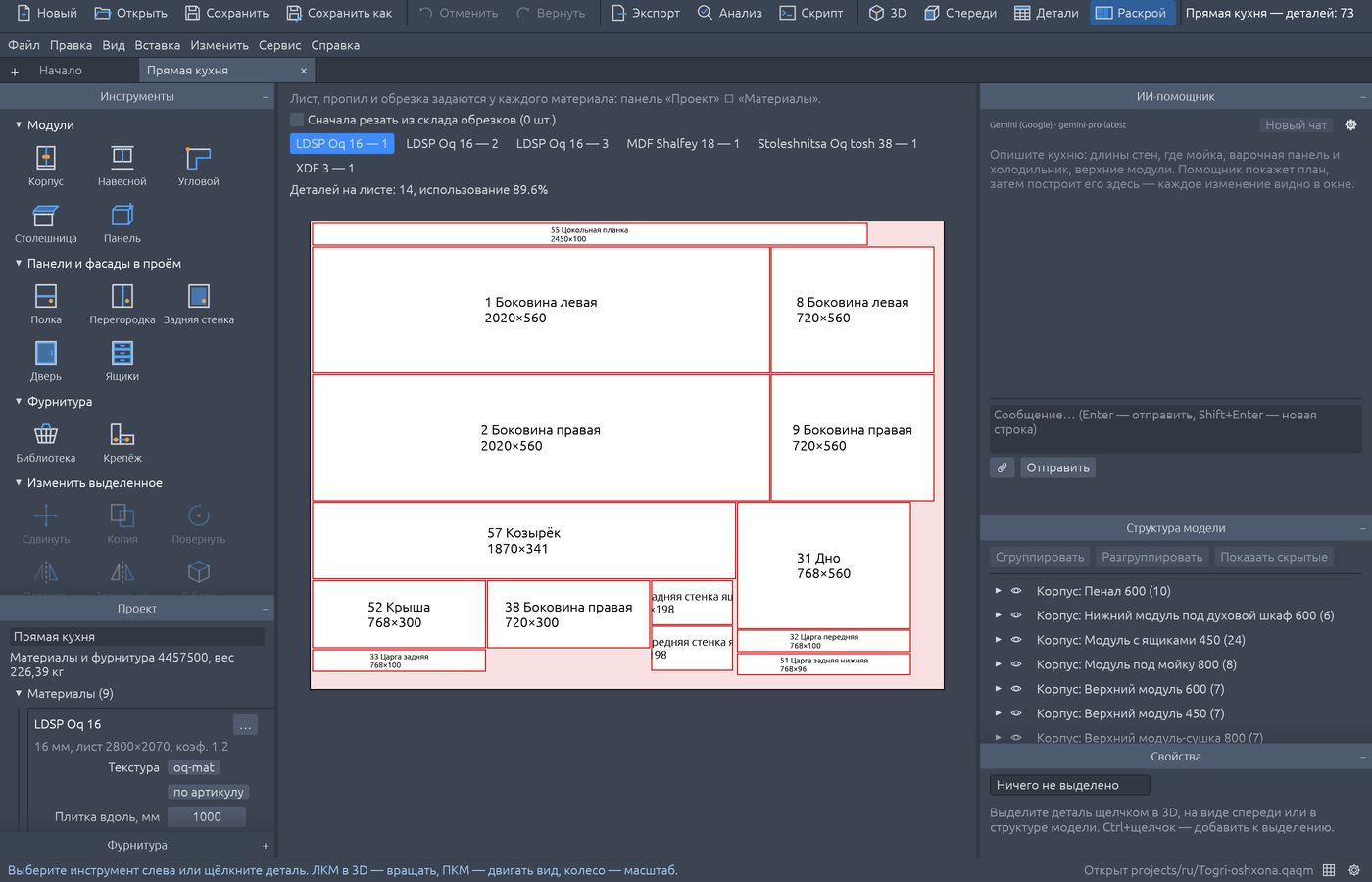Collapse the Модули tools section

(19, 125)
